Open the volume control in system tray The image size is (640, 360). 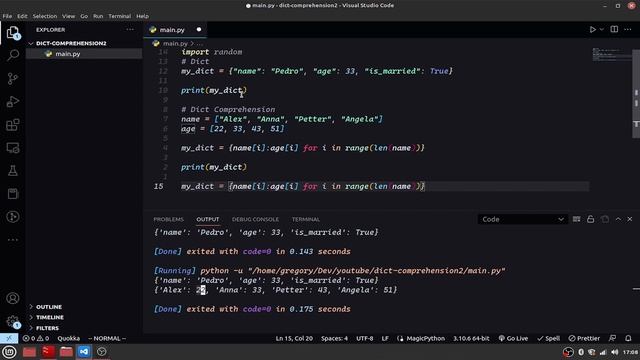(614, 352)
